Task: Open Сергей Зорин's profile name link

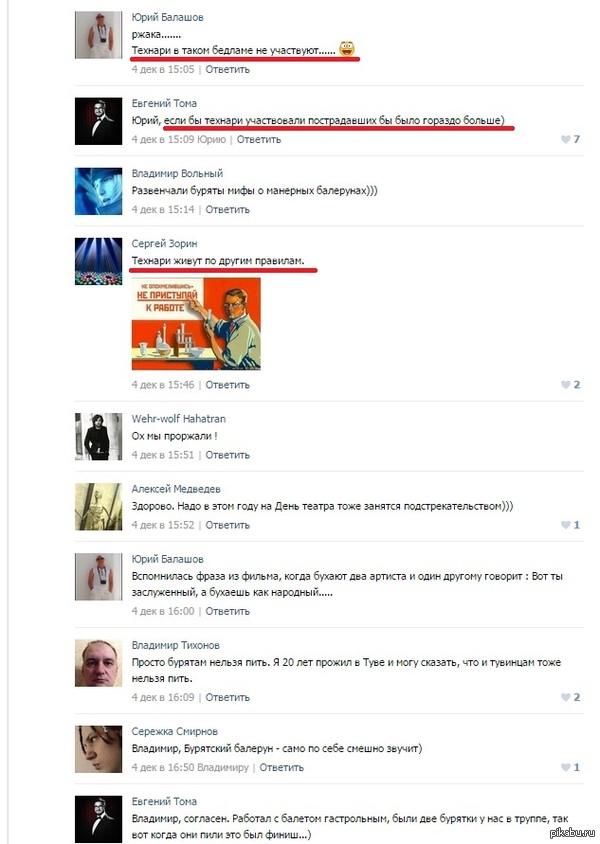Action: pos(165,243)
